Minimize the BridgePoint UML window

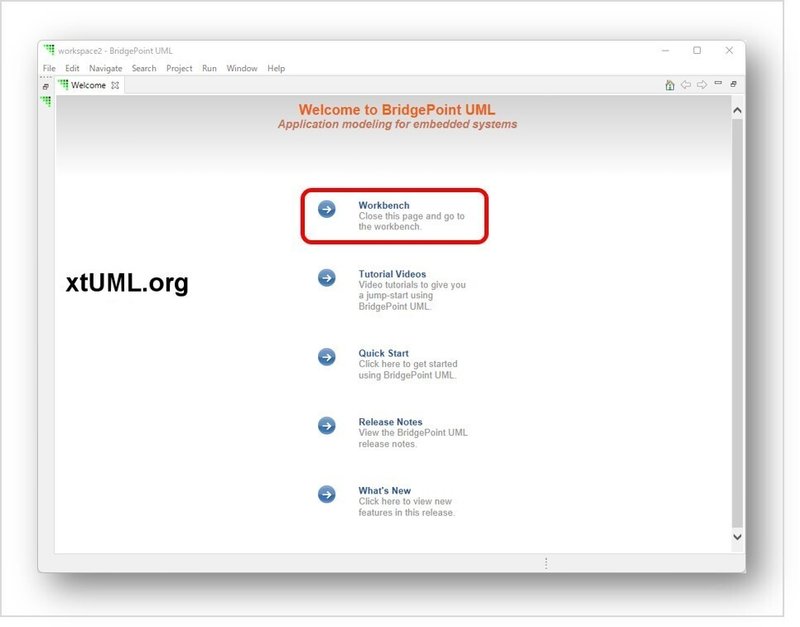(x=665, y=50)
